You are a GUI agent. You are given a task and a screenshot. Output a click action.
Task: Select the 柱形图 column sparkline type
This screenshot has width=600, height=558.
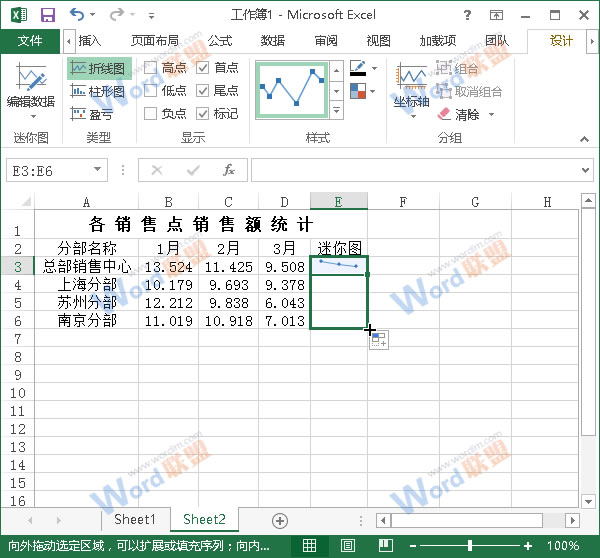pos(98,91)
